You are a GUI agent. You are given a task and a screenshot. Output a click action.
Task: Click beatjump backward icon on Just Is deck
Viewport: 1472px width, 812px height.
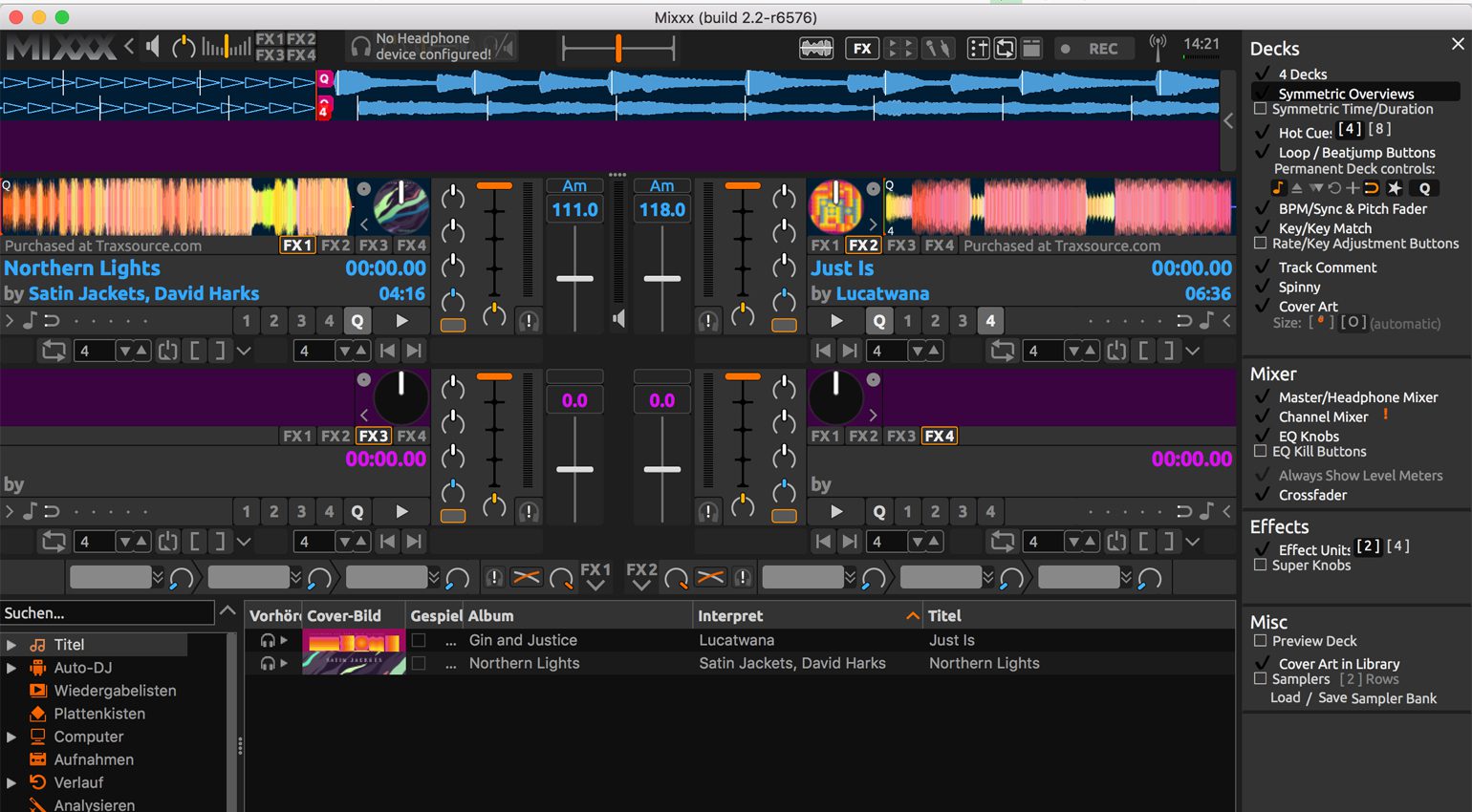(x=823, y=351)
